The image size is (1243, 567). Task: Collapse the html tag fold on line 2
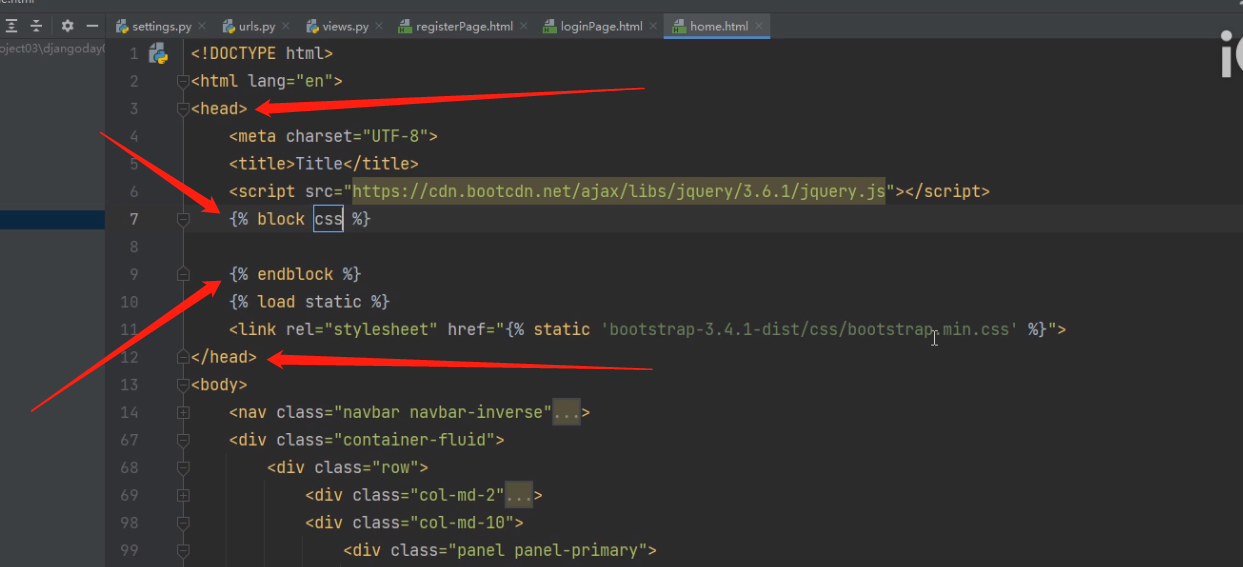(183, 81)
